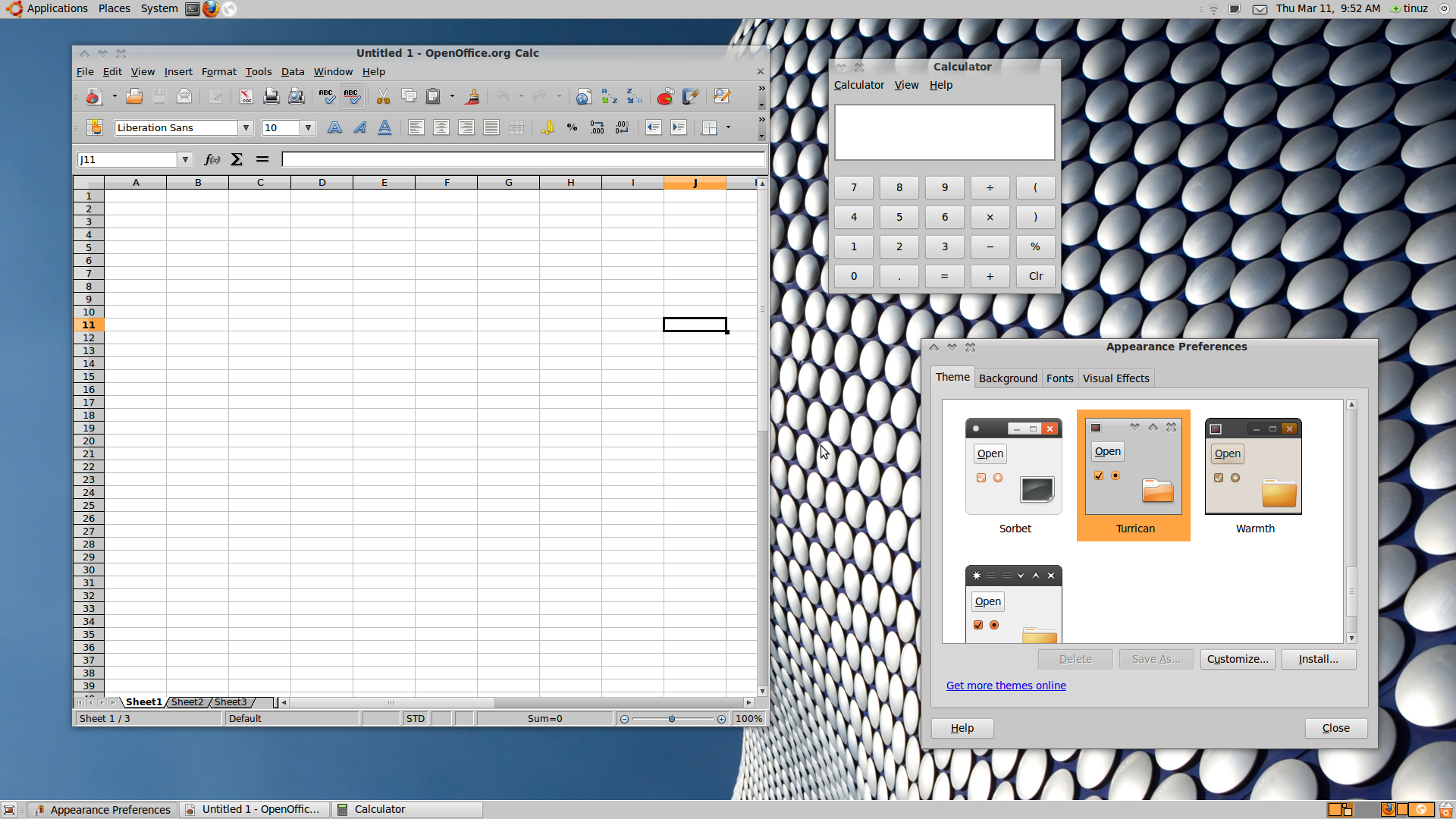Click the Print File Directly printer icon
Screen dimensions: 1456x819
(x=271, y=96)
